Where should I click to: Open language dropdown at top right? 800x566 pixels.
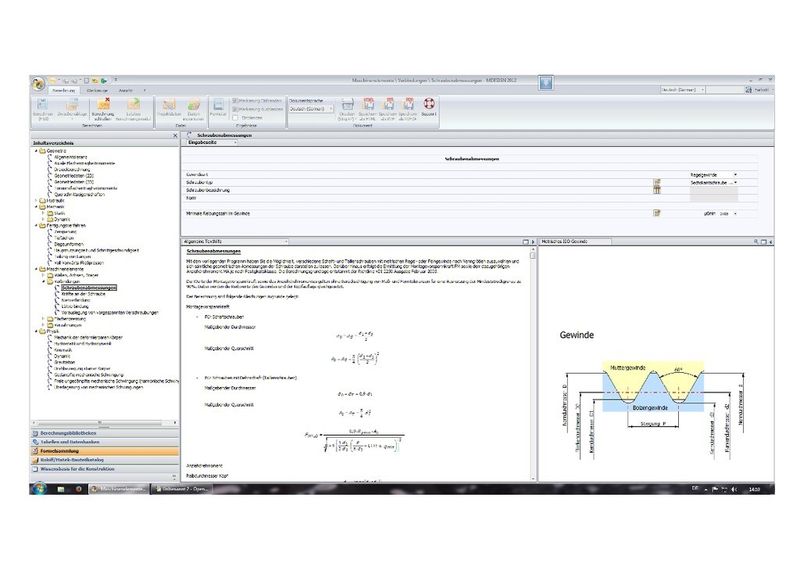(x=703, y=90)
